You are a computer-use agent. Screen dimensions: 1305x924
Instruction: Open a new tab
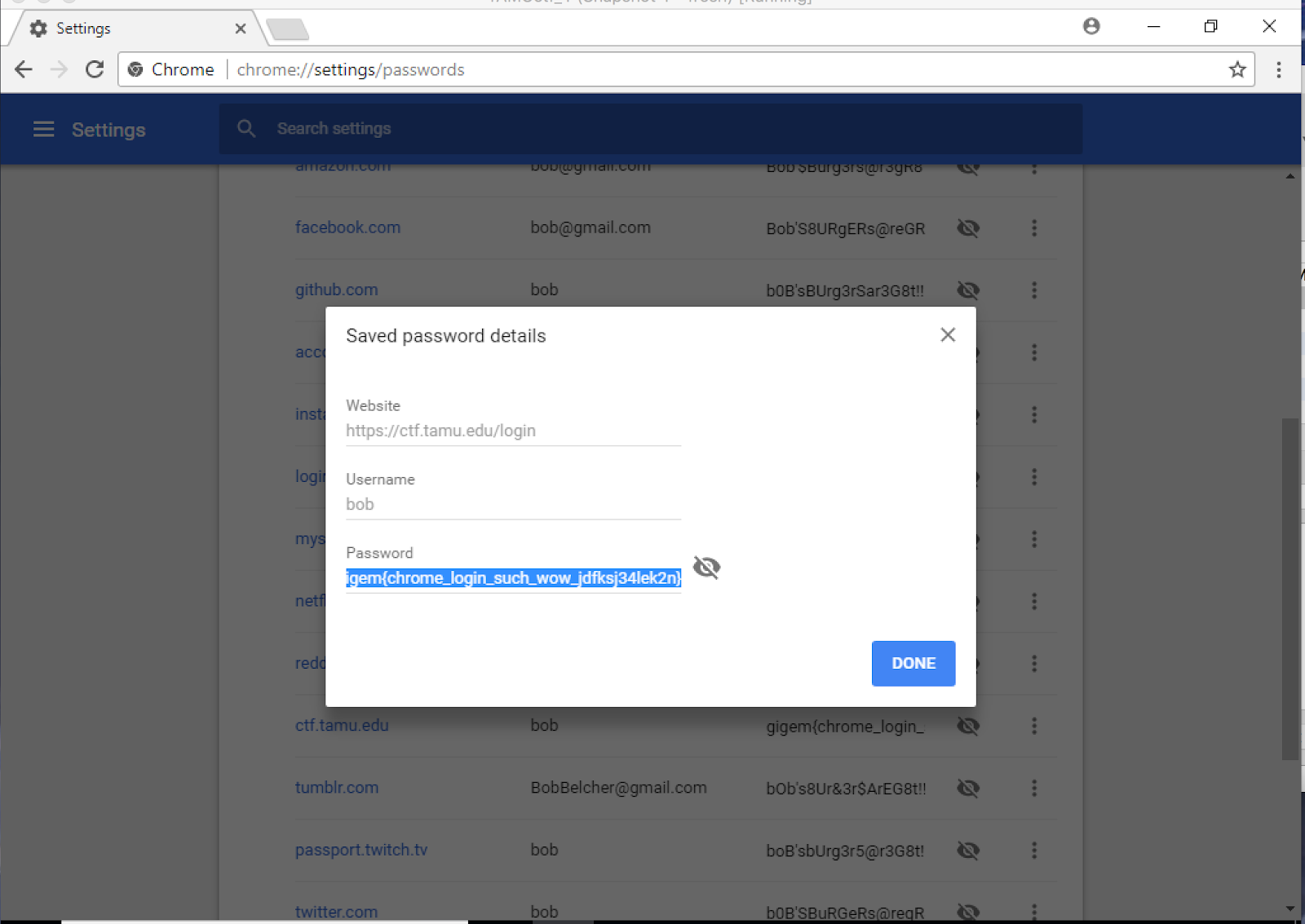(x=287, y=29)
